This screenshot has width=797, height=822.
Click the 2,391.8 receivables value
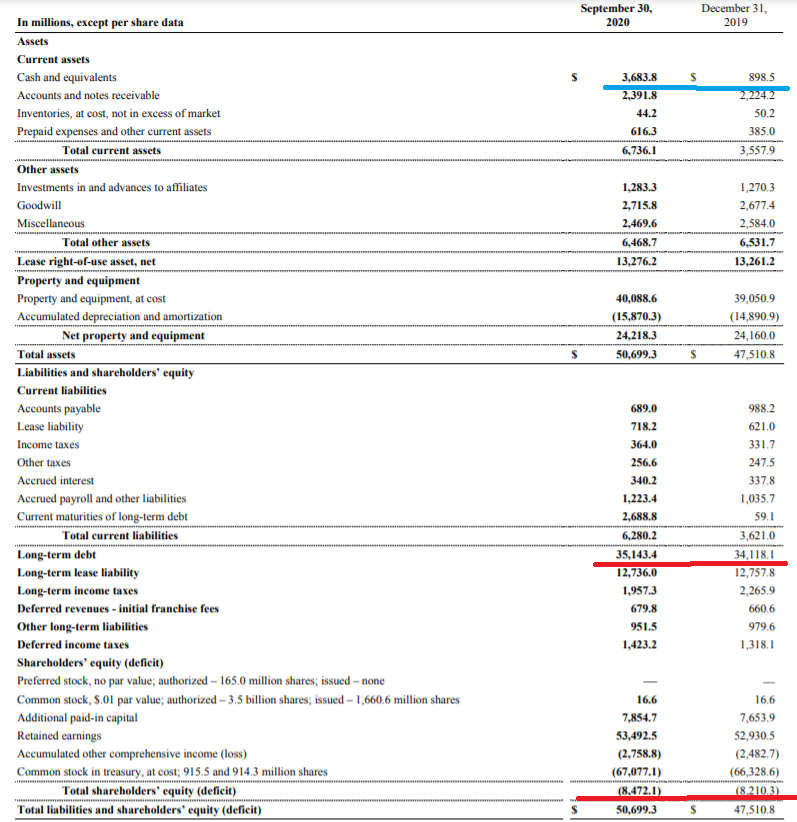click(639, 95)
